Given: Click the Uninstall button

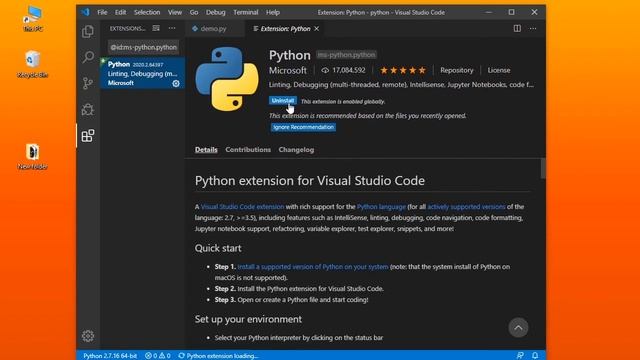Looking at the screenshot, I should point(282,100).
